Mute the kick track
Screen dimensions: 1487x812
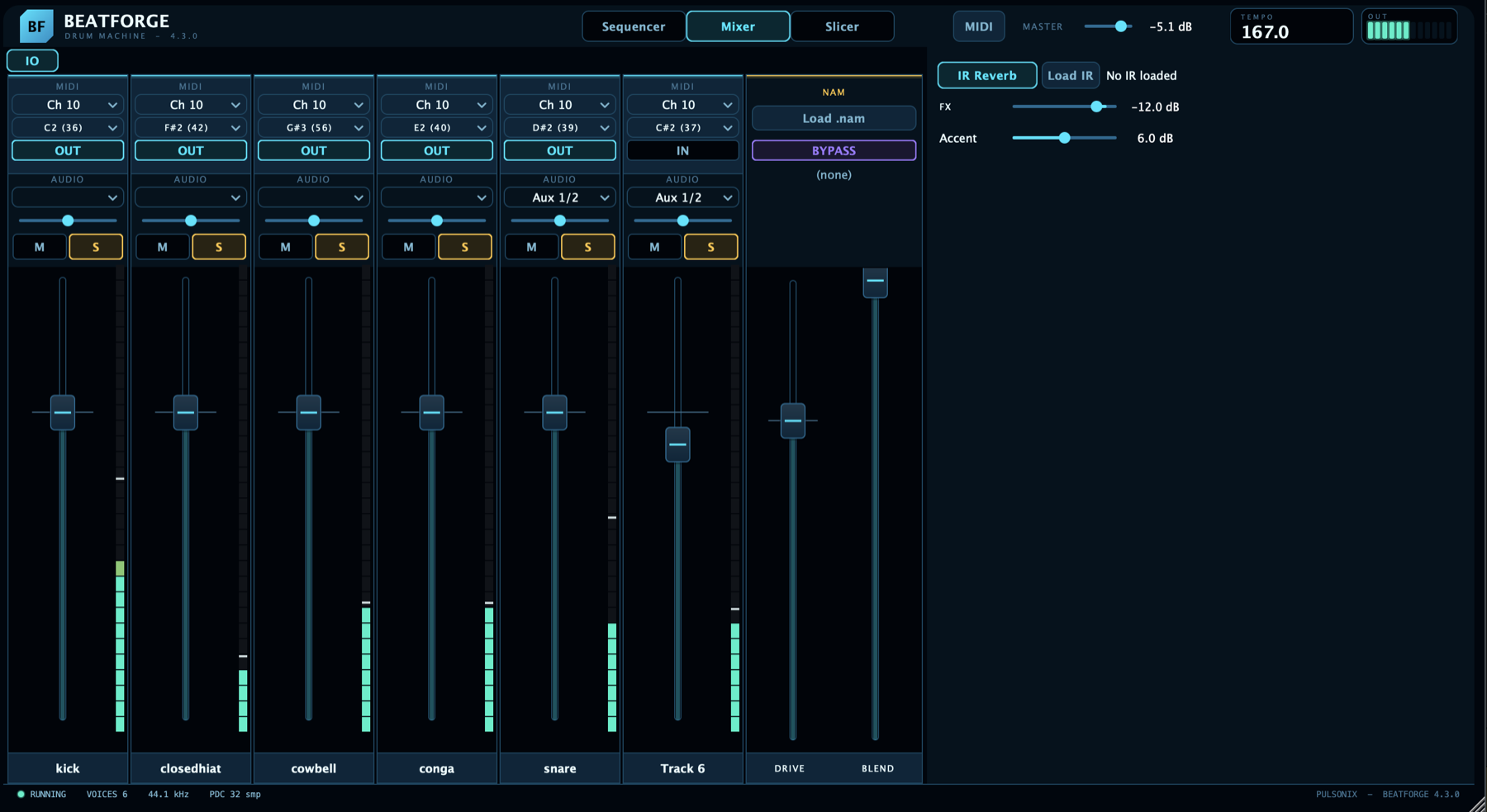[40, 246]
